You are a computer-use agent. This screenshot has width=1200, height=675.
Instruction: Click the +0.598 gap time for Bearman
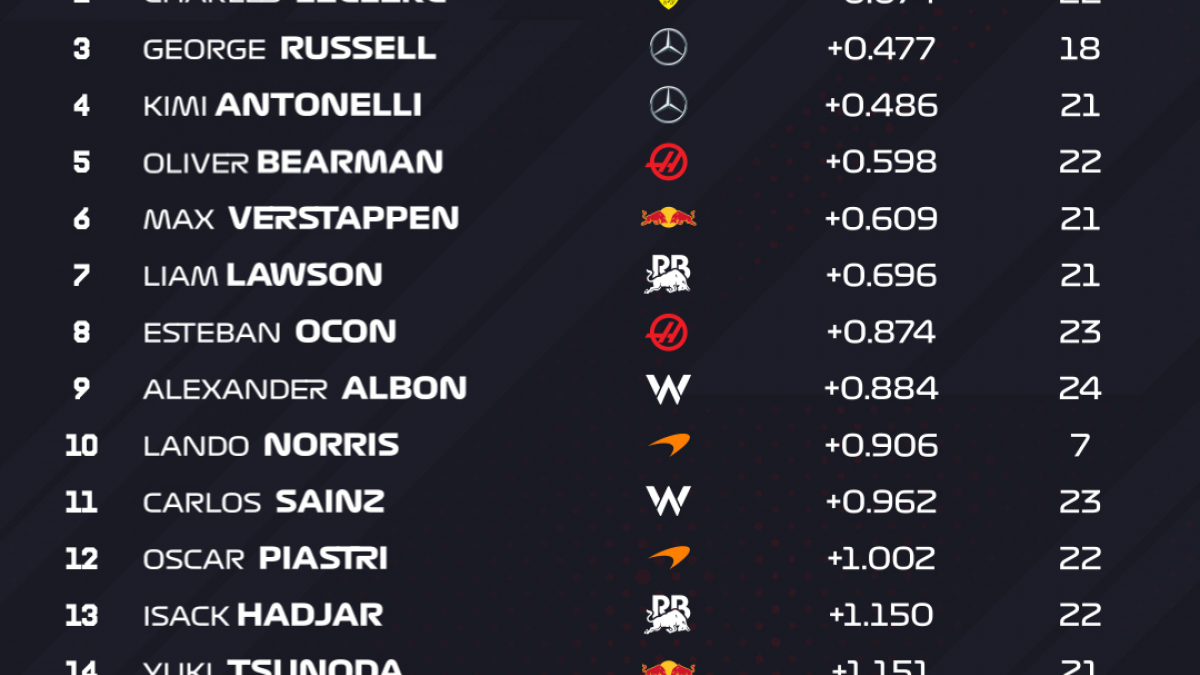coord(881,162)
